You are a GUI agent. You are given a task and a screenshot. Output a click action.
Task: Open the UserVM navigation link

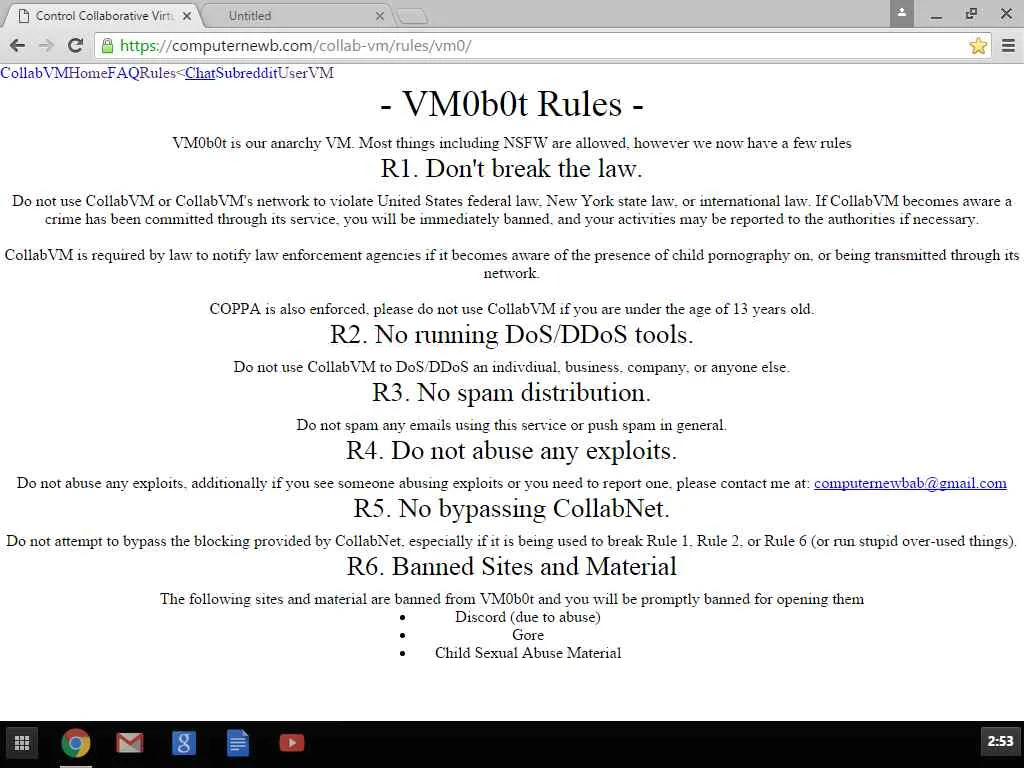[306, 72]
